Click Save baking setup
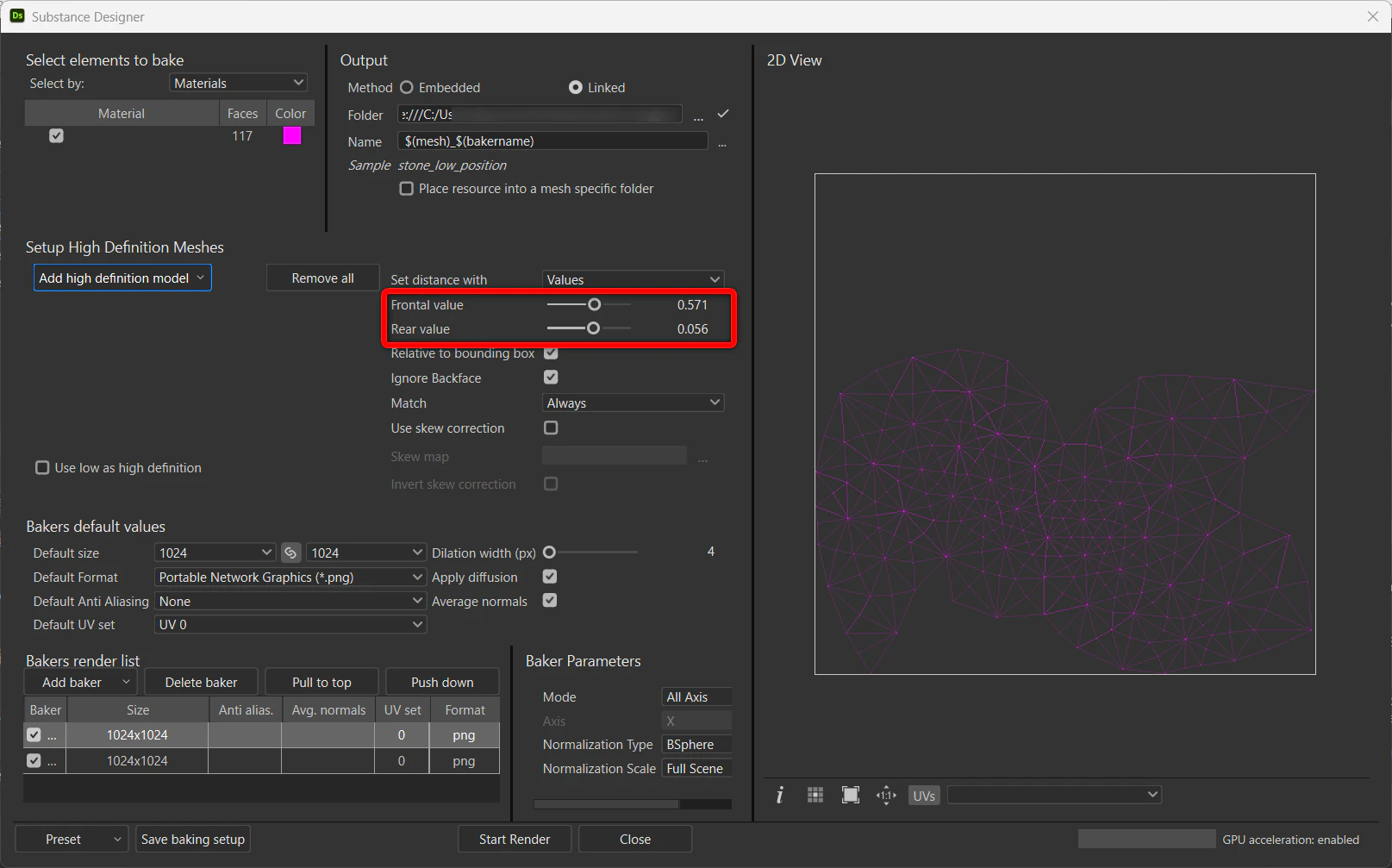Viewport: 1392px width, 868px height. click(193, 840)
